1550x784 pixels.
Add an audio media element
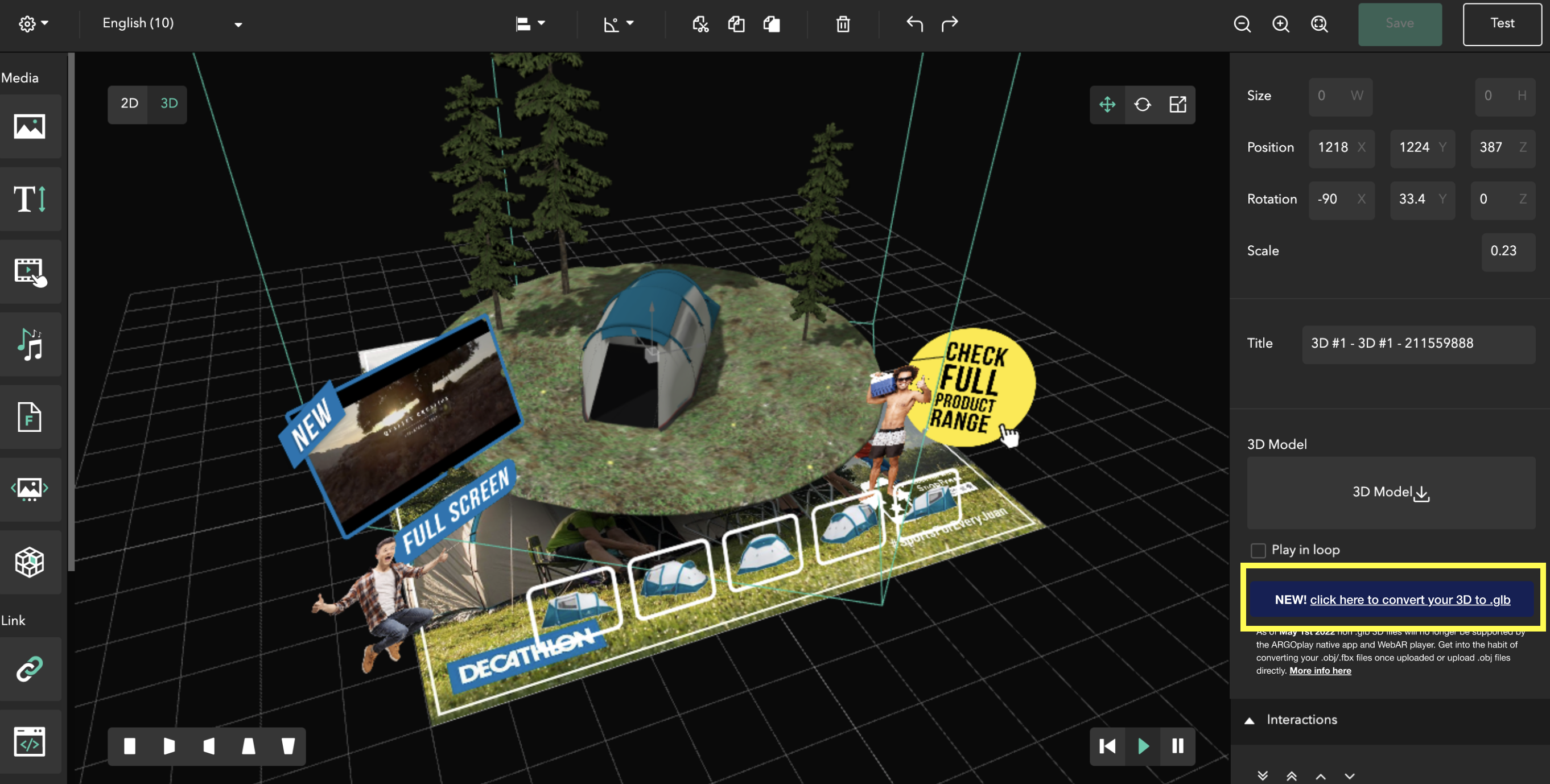pos(30,345)
